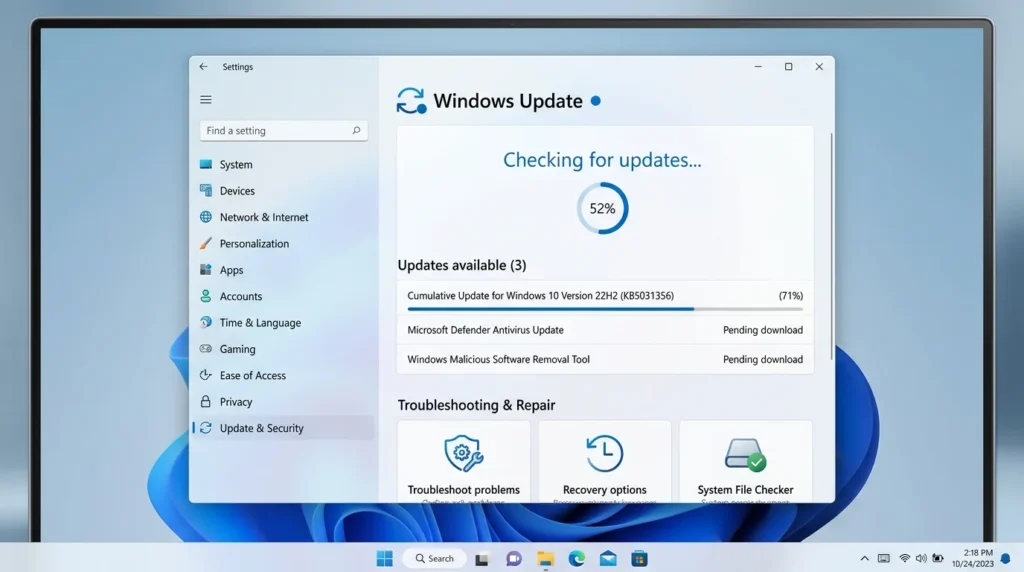Select Windows Malicious Software Removal Tool row
Screen dimensions: 1024x572
point(605,359)
